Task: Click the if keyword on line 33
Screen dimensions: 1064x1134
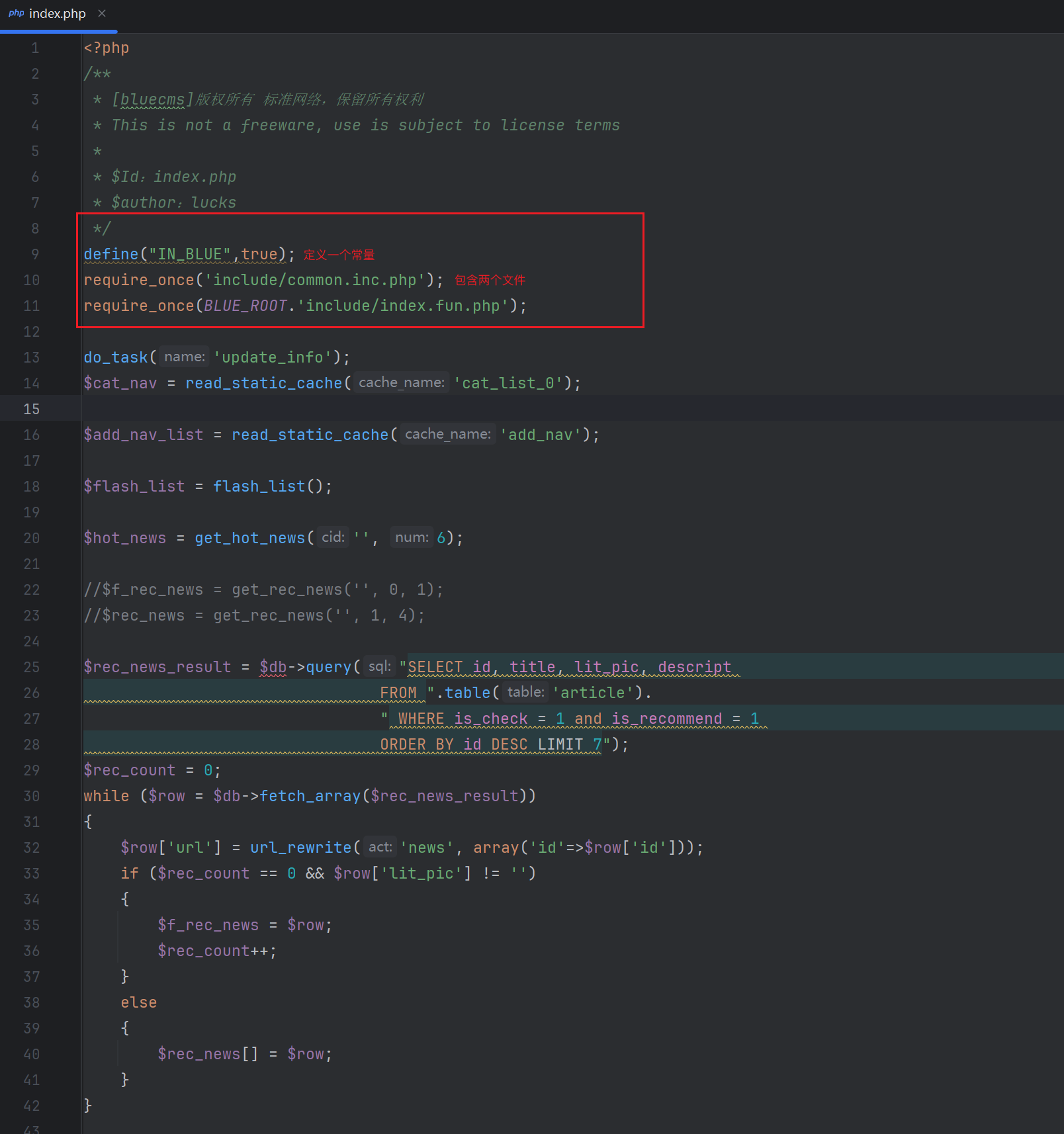Action: (x=129, y=873)
